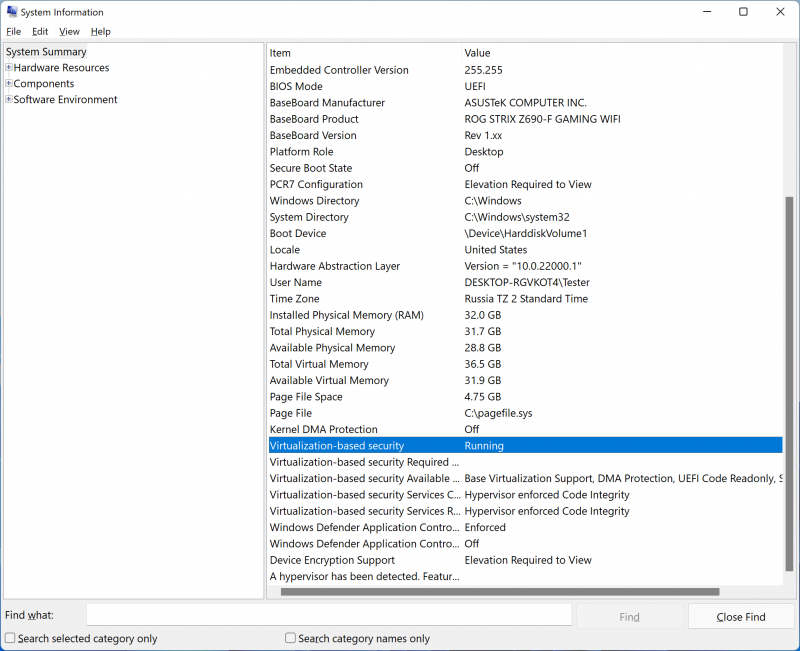Click the Value column header

coord(478,53)
